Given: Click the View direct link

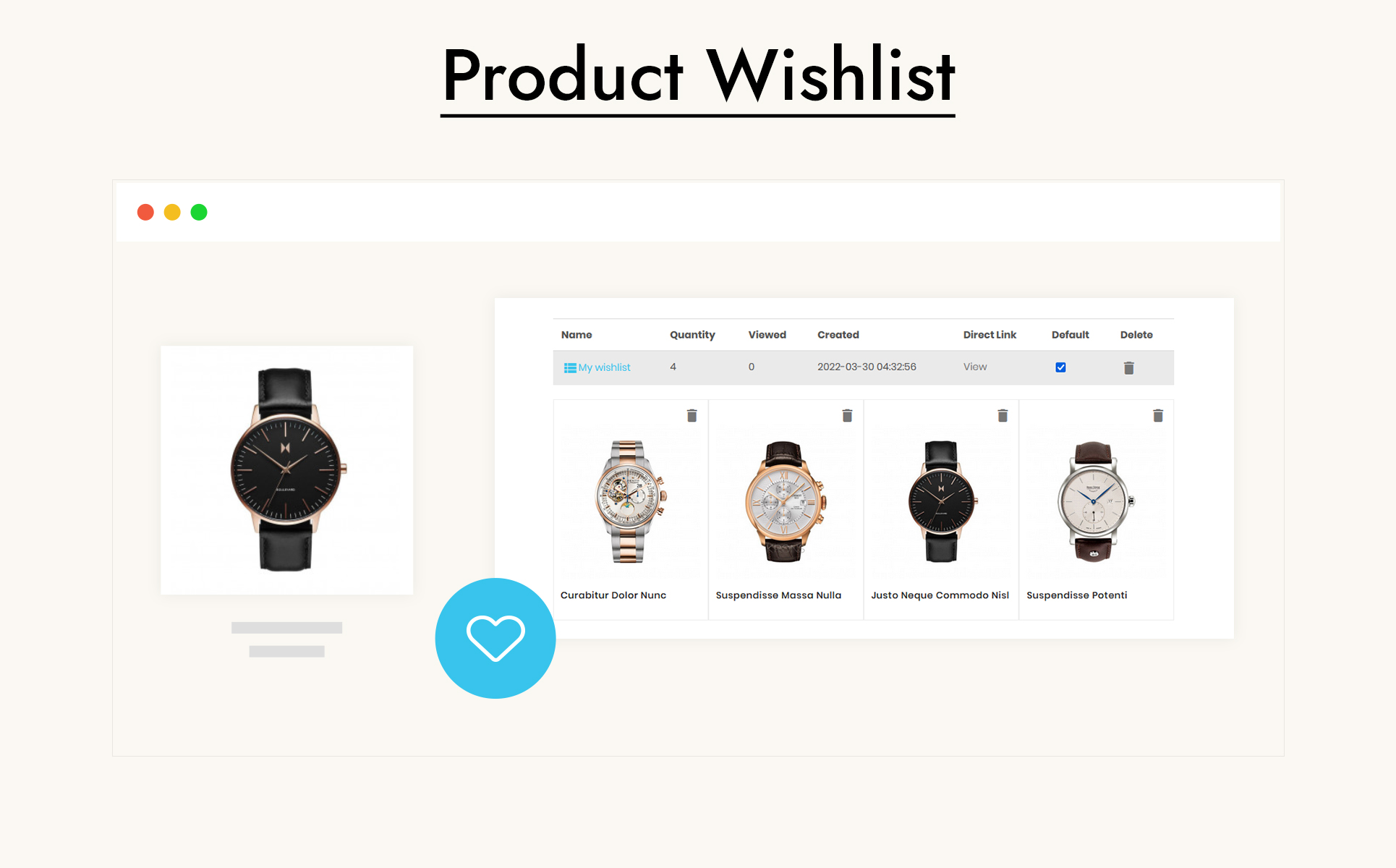Looking at the screenshot, I should (974, 367).
